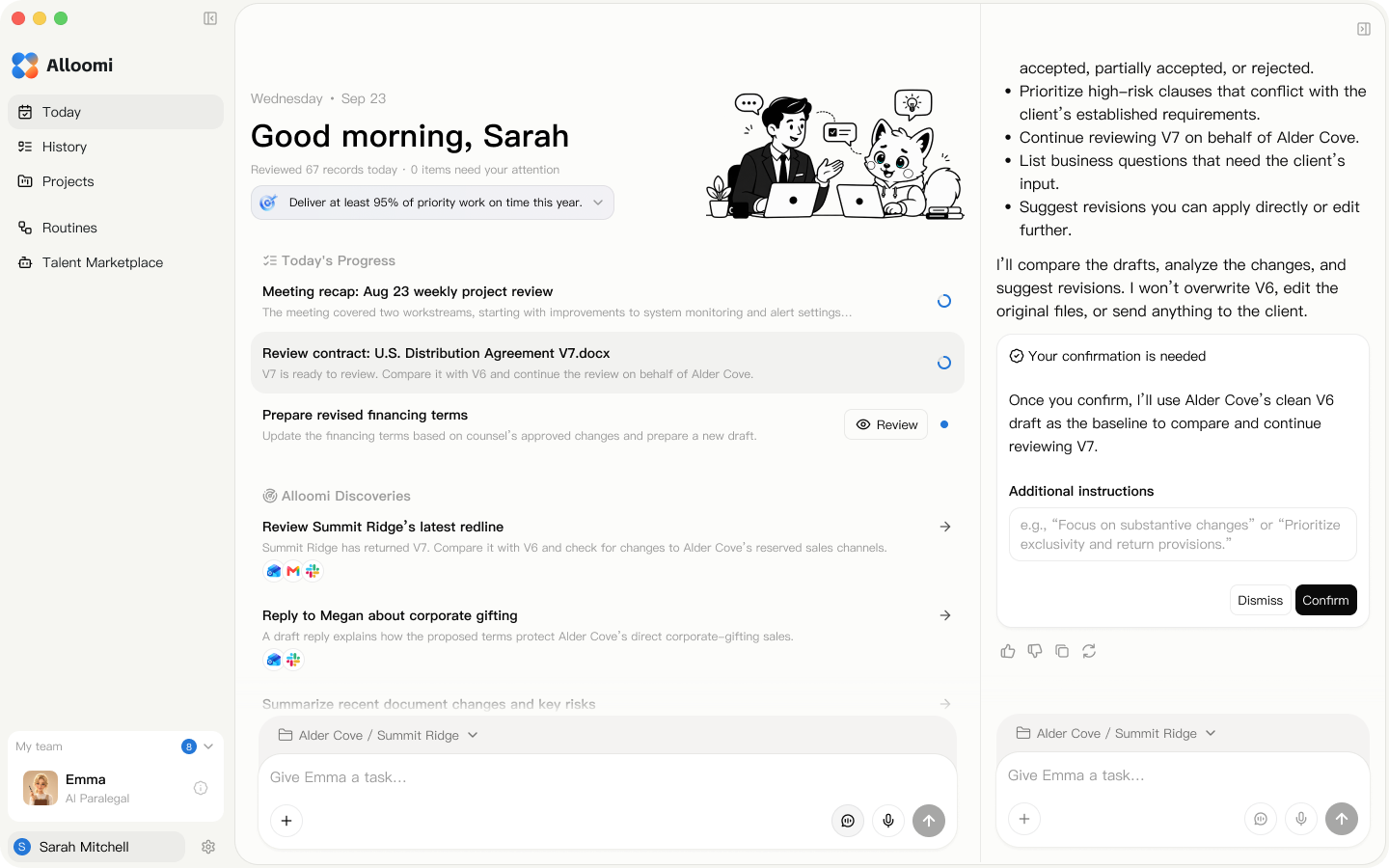Open Meeting recap Aug 23 weekly project review
The height and width of the screenshot is (868, 1389).
tap(608, 301)
